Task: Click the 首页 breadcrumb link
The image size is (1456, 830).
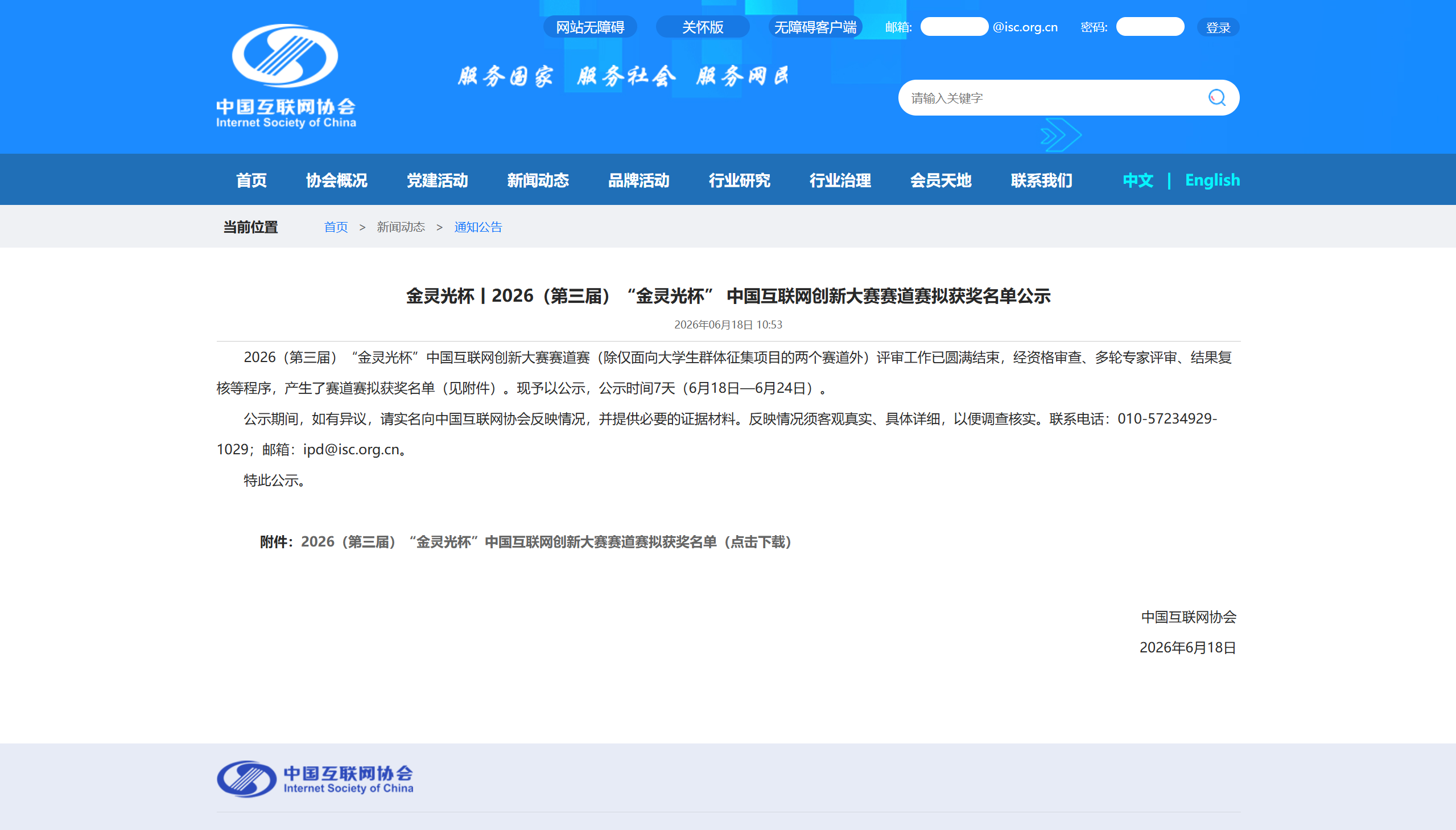Action: pyautogui.click(x=336, y=227)
